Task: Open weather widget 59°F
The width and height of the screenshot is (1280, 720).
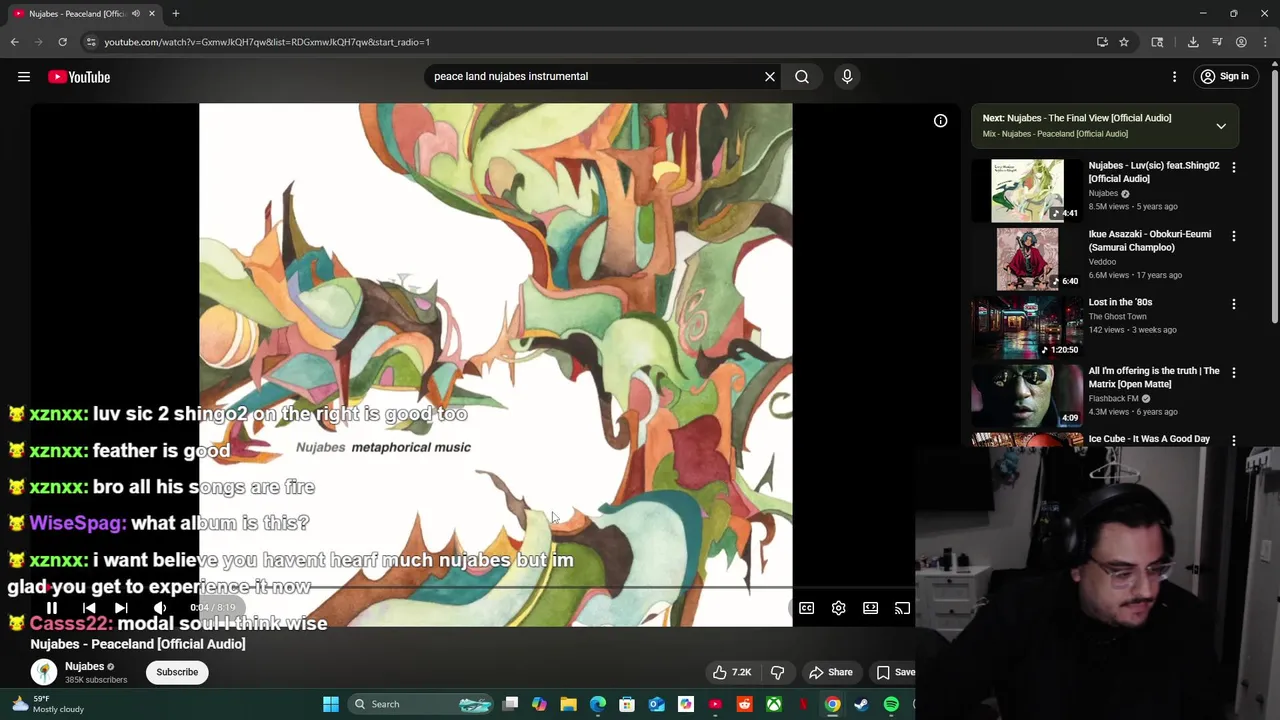Action: click(x=48, y=704)
